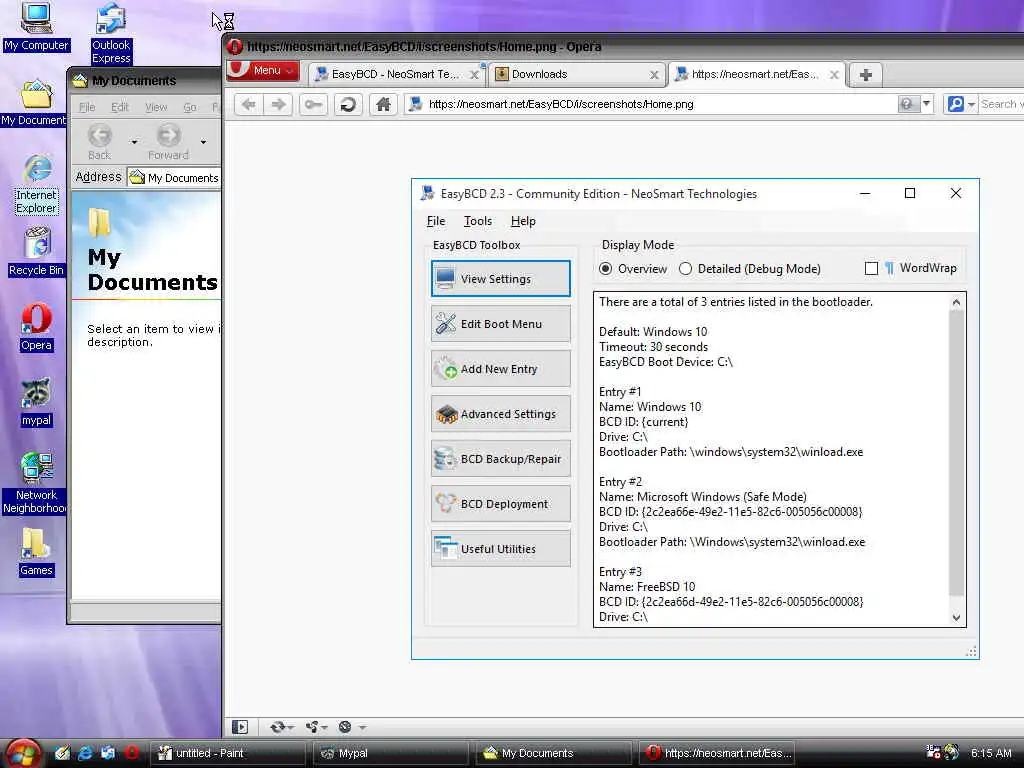Close the EasyBCD - NeoSmart Te... tab
Image resolution: width=1024 pixels, height=768 pixels.
click(474, 75)
